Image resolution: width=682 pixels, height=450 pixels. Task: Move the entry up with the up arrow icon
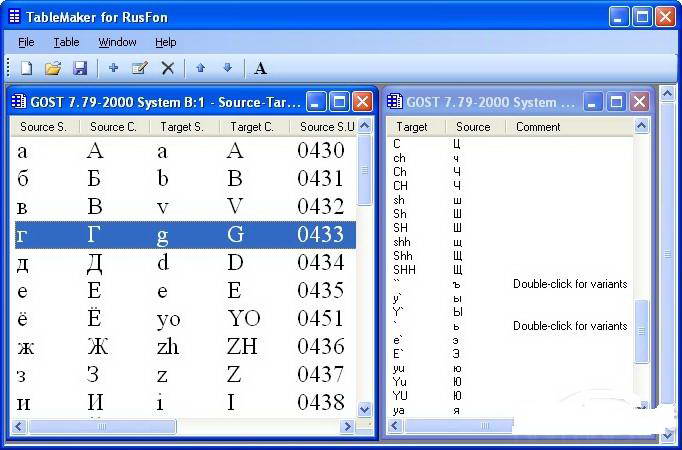tap(201, 68)
